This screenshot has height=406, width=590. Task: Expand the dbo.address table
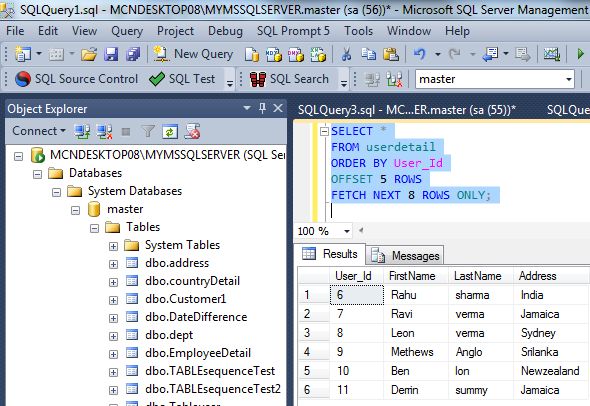(113, 264)
